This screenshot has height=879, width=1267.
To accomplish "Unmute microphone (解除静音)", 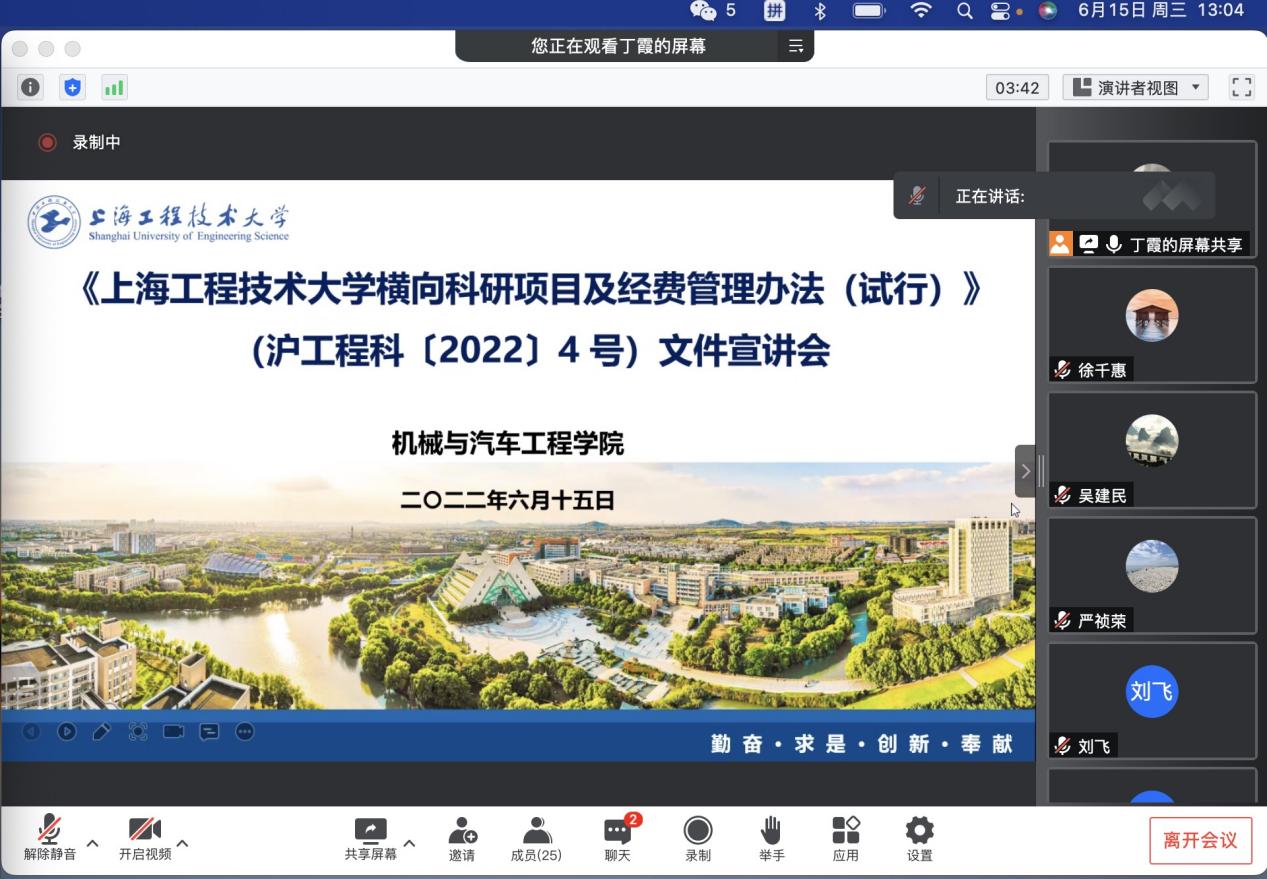I will click(x=49, y=838).
